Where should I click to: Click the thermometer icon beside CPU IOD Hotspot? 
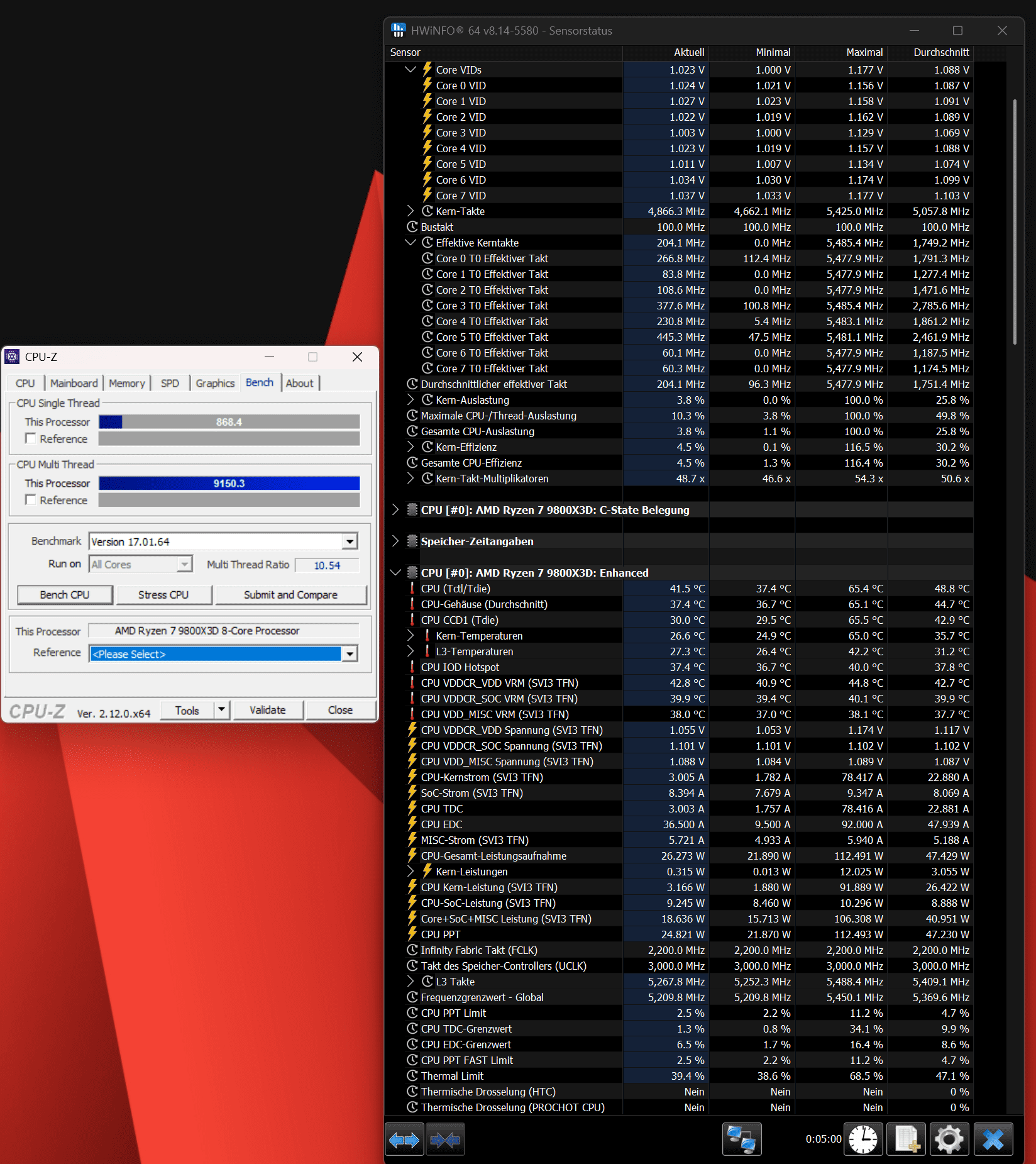[412, 667]
